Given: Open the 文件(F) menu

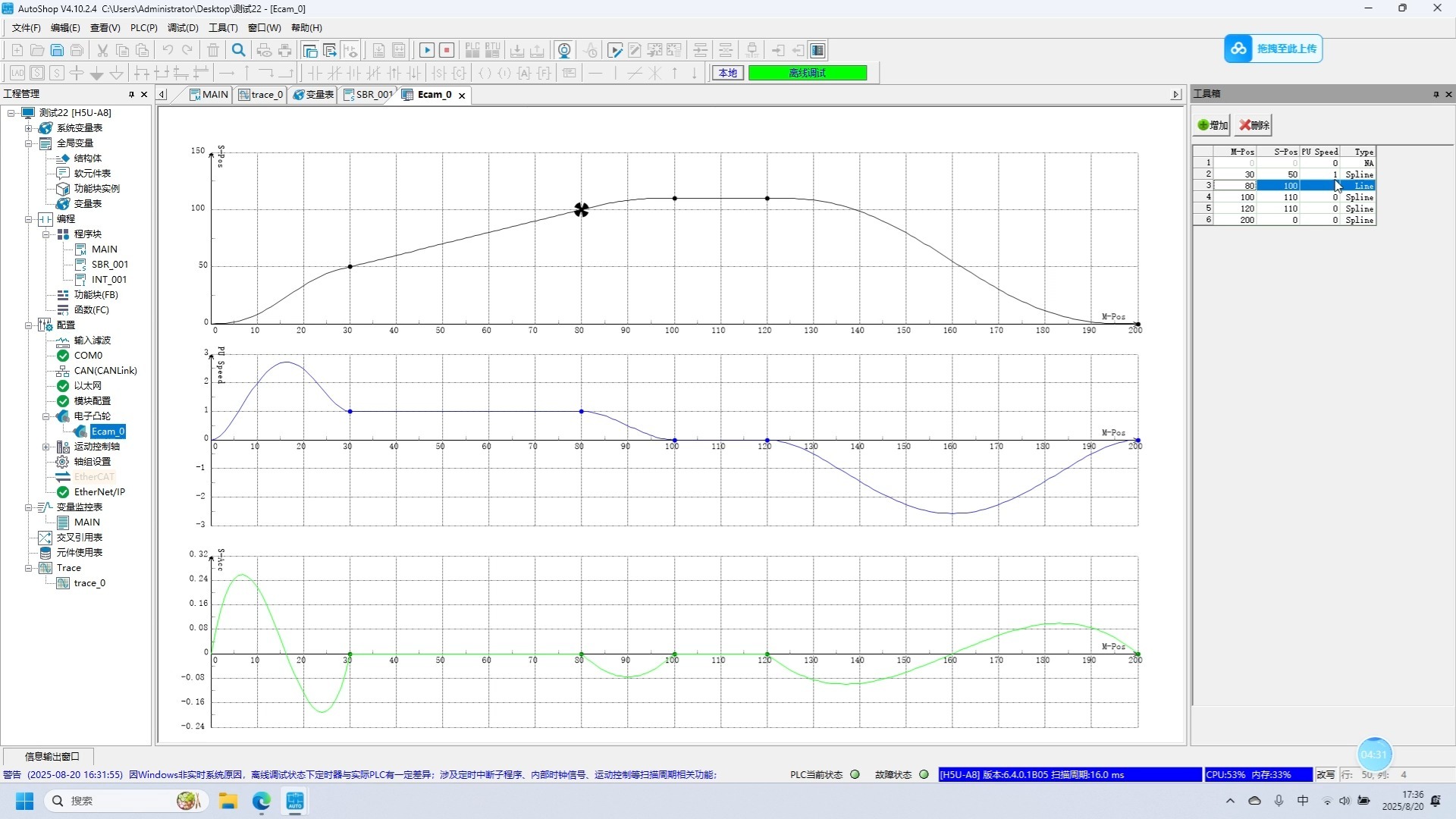Looking at the screenshot, I should pos(26,27).
